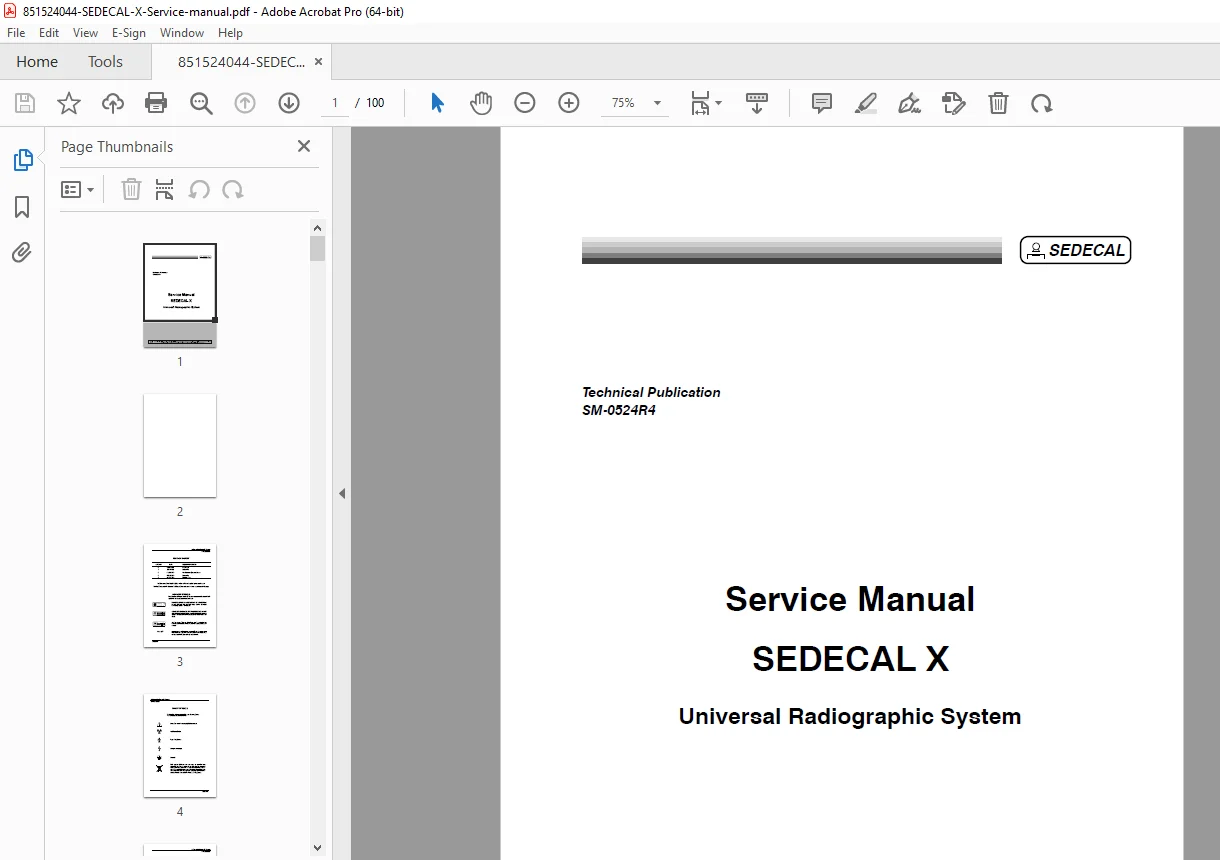
Task: Click the thumbnails panel scrollbar handle
Action: click(x=318, y=248)
